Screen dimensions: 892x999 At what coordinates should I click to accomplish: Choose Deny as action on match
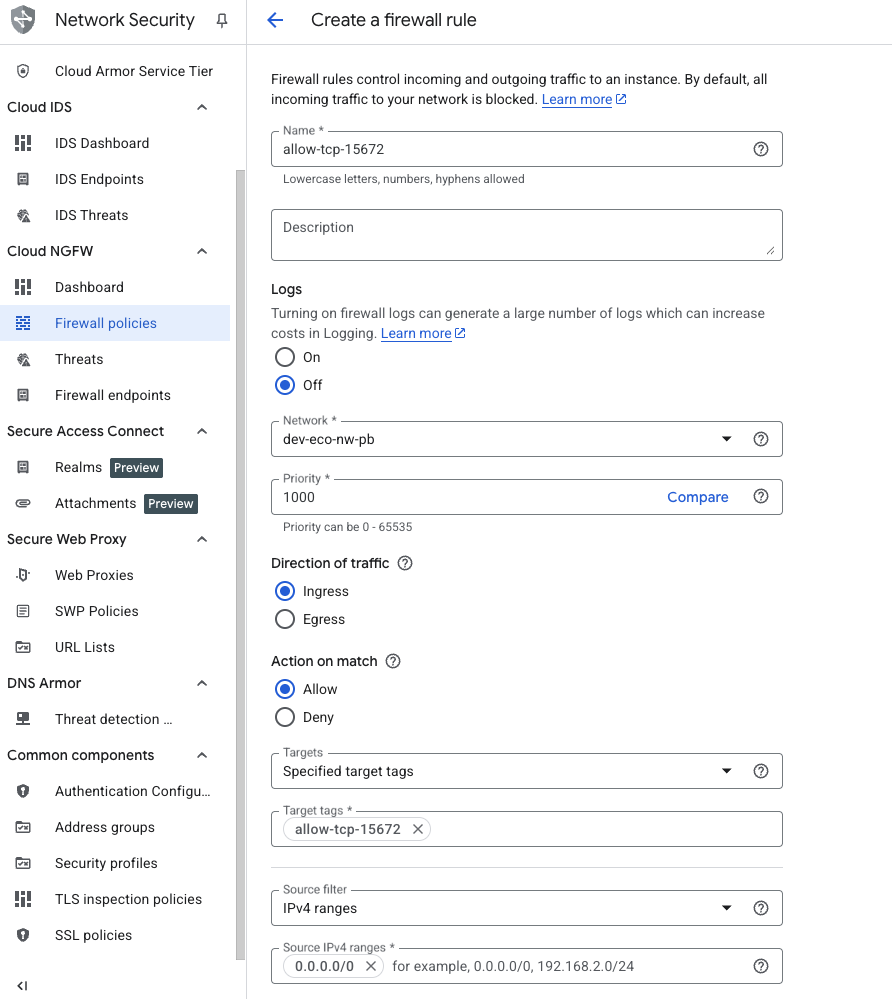(284, 717)
